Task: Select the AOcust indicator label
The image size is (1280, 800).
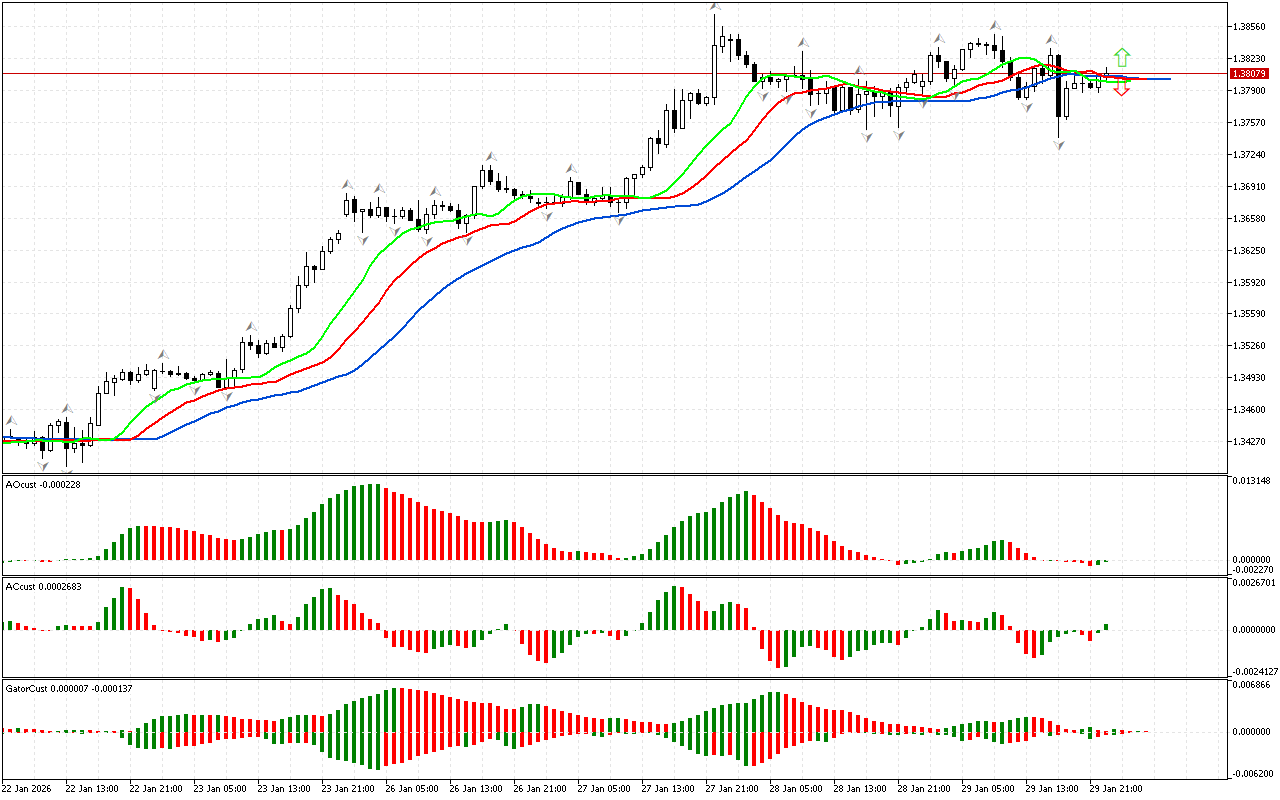Action: tap(43, 484)
